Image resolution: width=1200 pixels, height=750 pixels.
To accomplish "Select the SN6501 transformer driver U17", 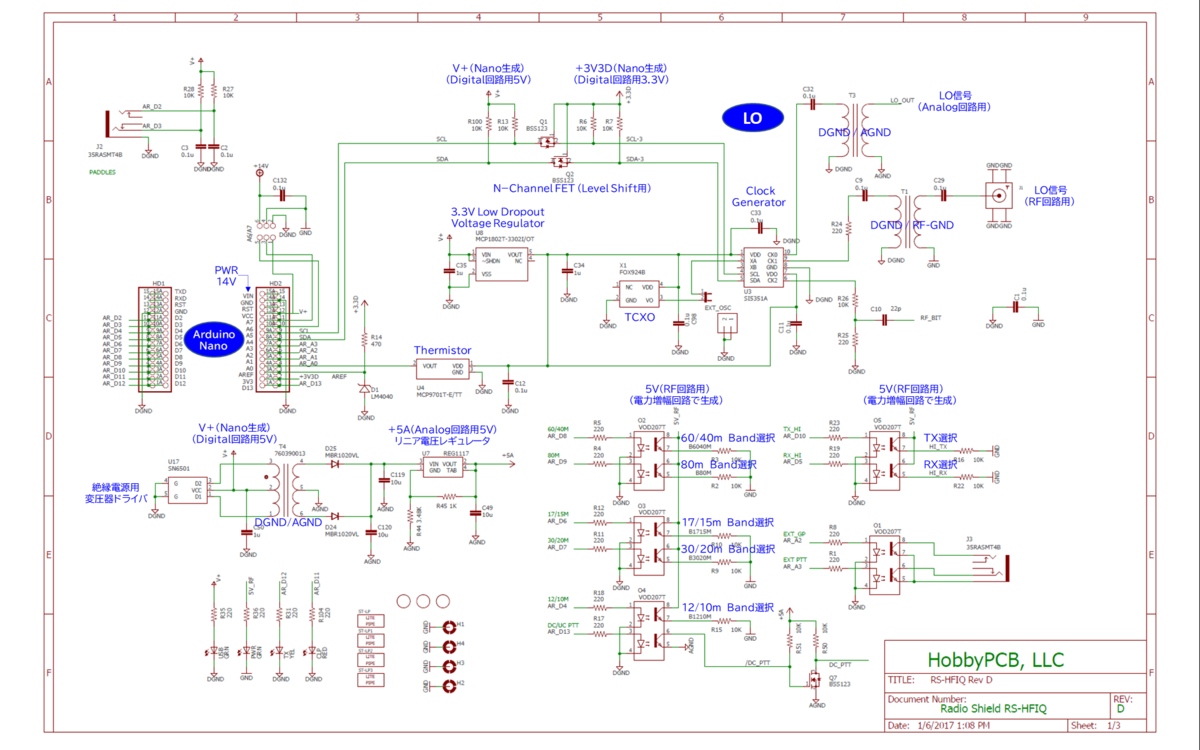I will (188, 490).
